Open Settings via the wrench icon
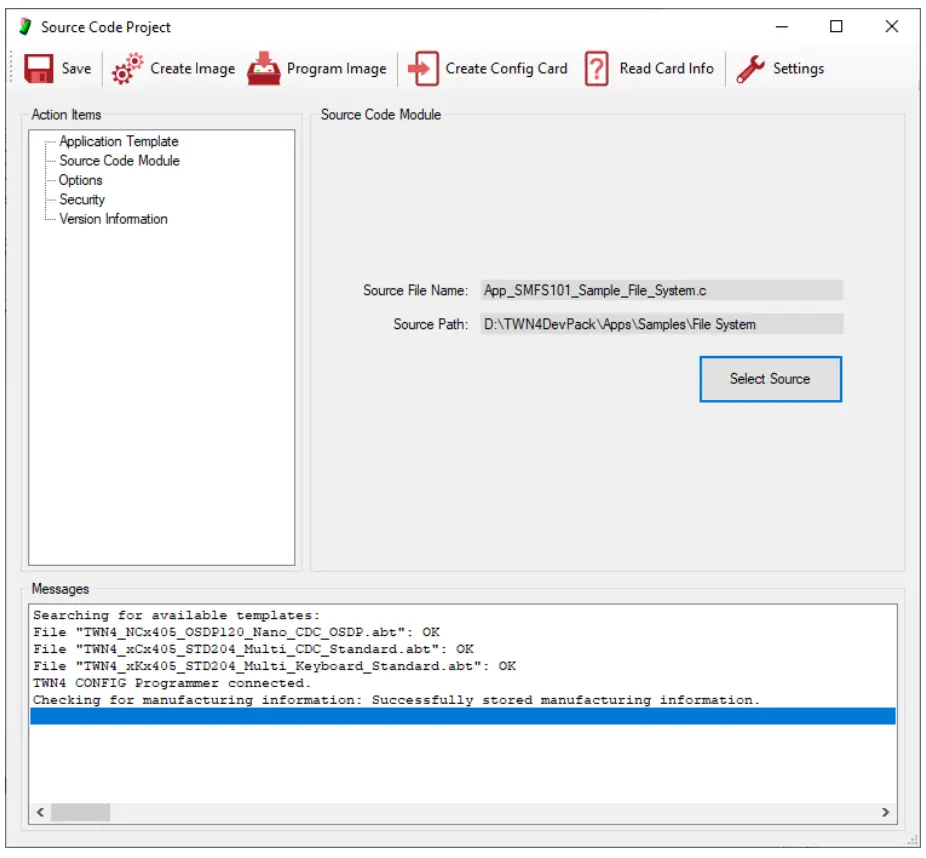The image size is (926, 858). (750, 69)
